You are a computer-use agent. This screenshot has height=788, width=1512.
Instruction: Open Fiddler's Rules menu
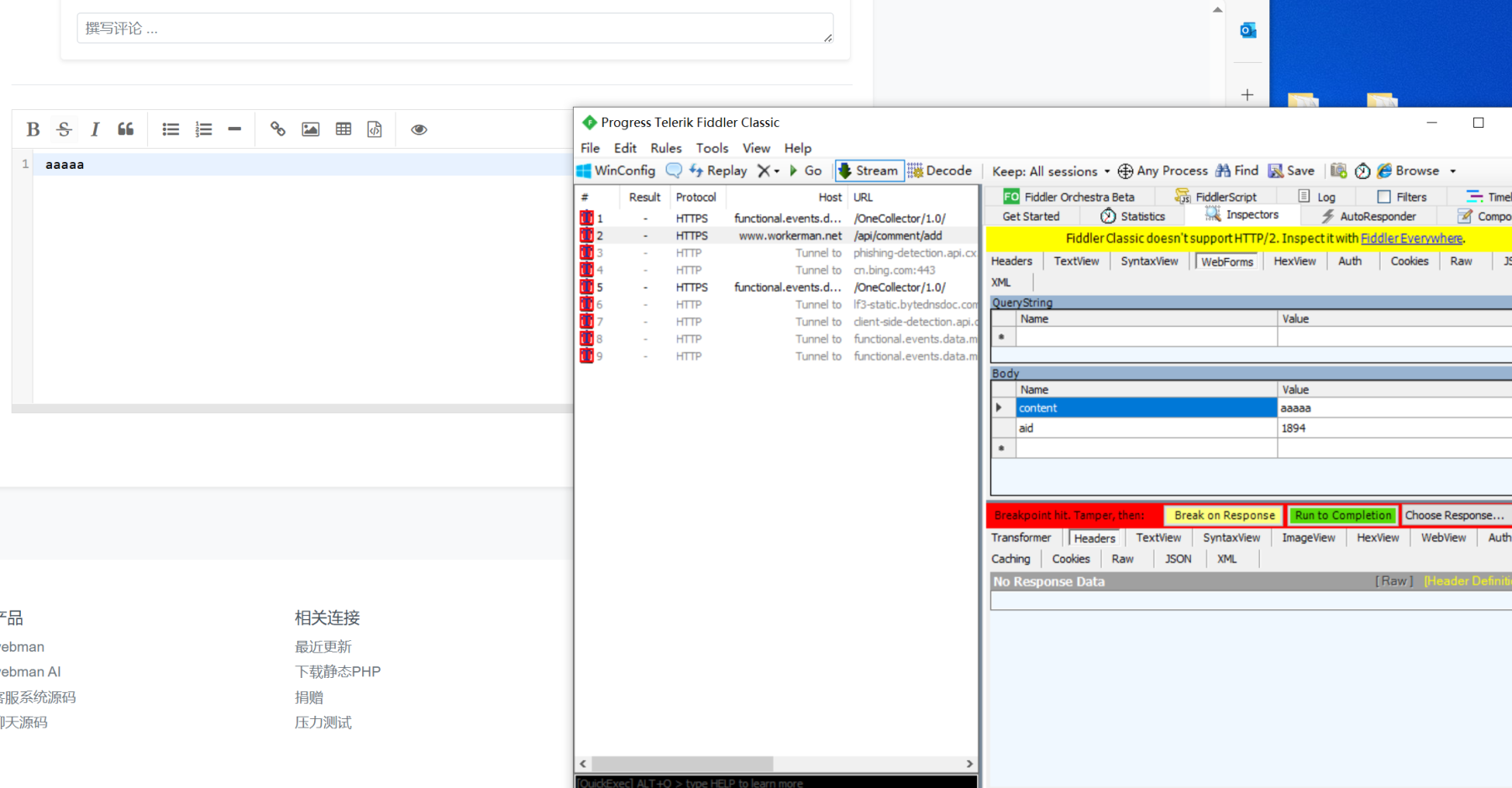click(666, 148)
